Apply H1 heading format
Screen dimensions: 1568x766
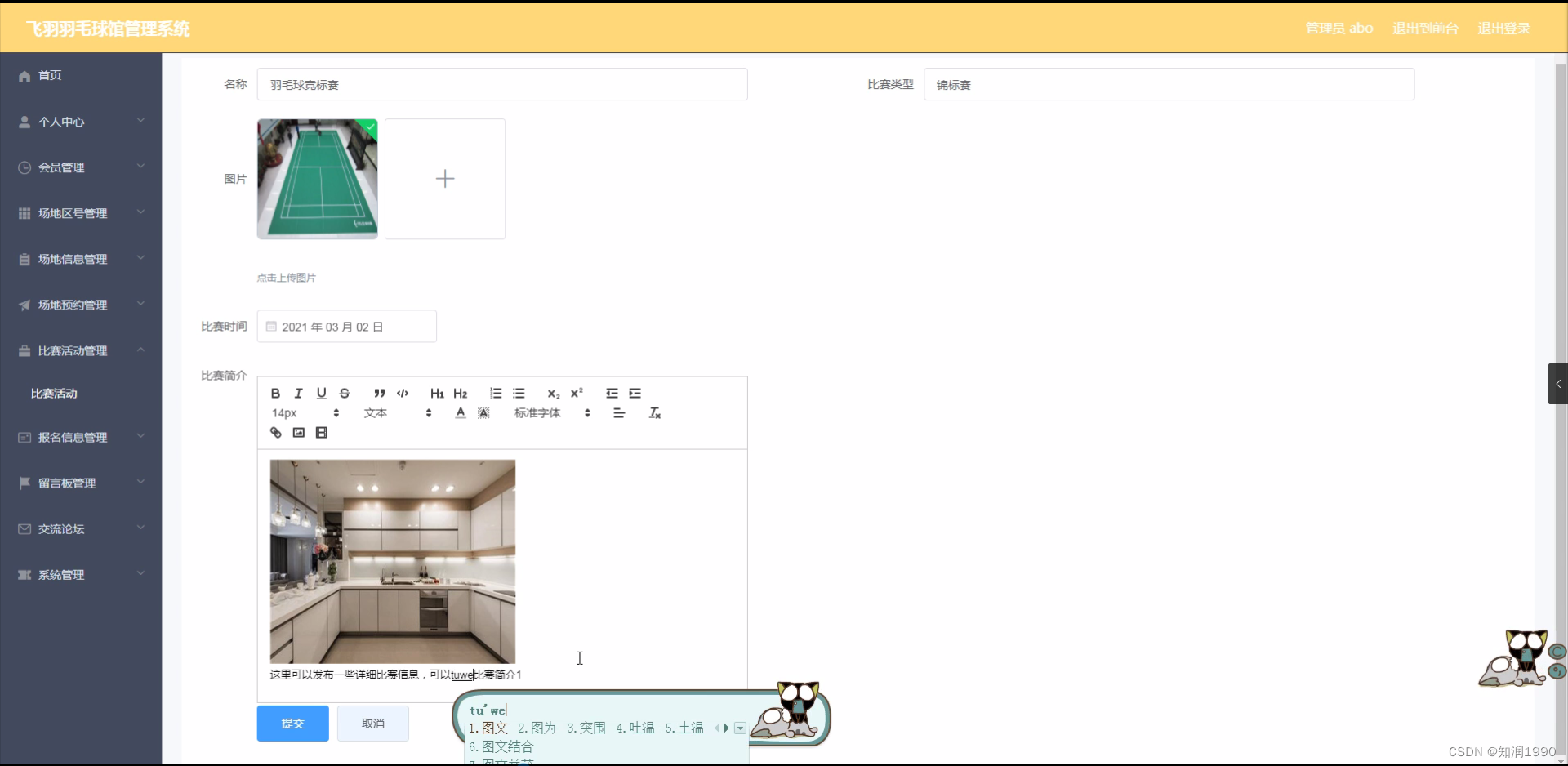pyautogui.click(x=437, y=393)
